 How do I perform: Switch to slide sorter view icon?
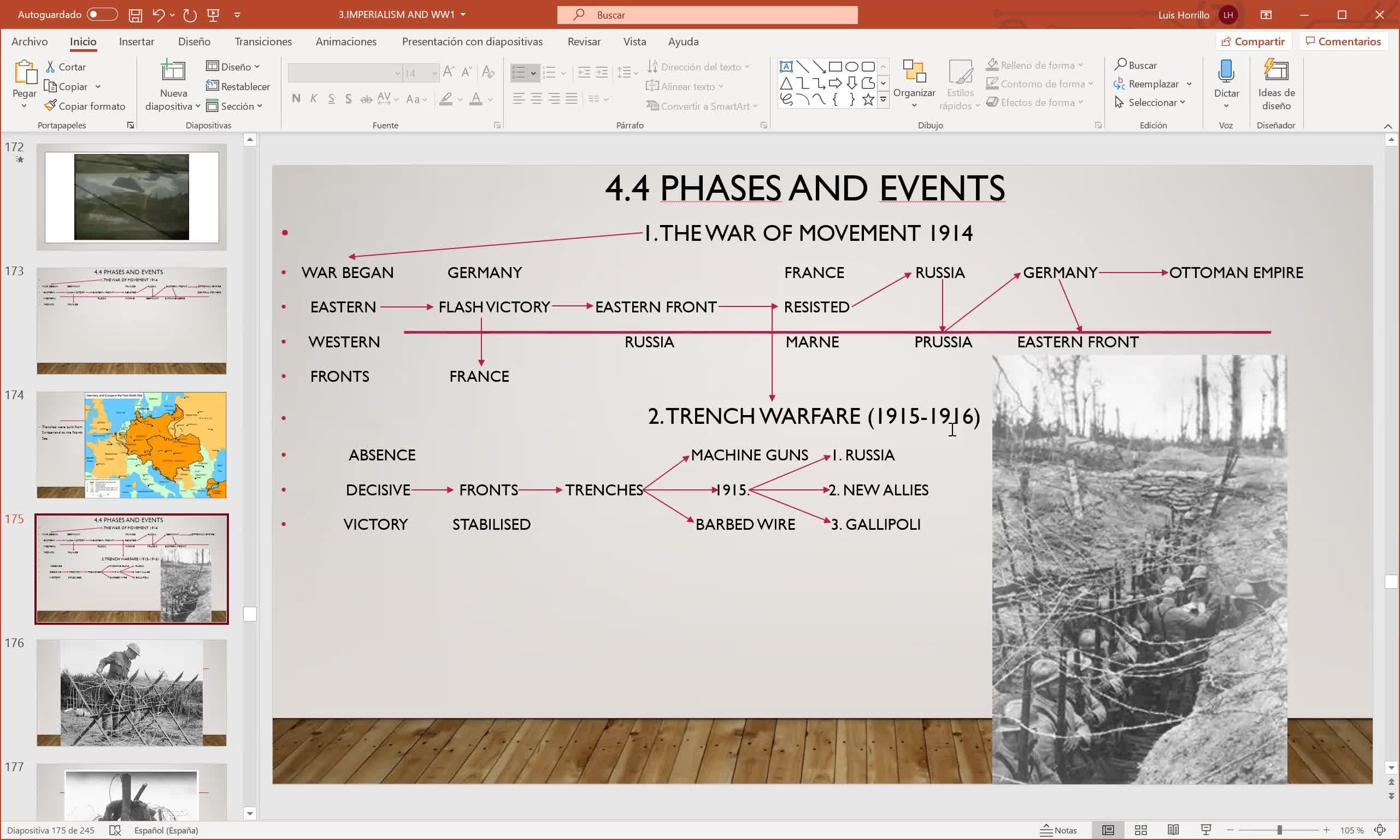[1140, 830]
